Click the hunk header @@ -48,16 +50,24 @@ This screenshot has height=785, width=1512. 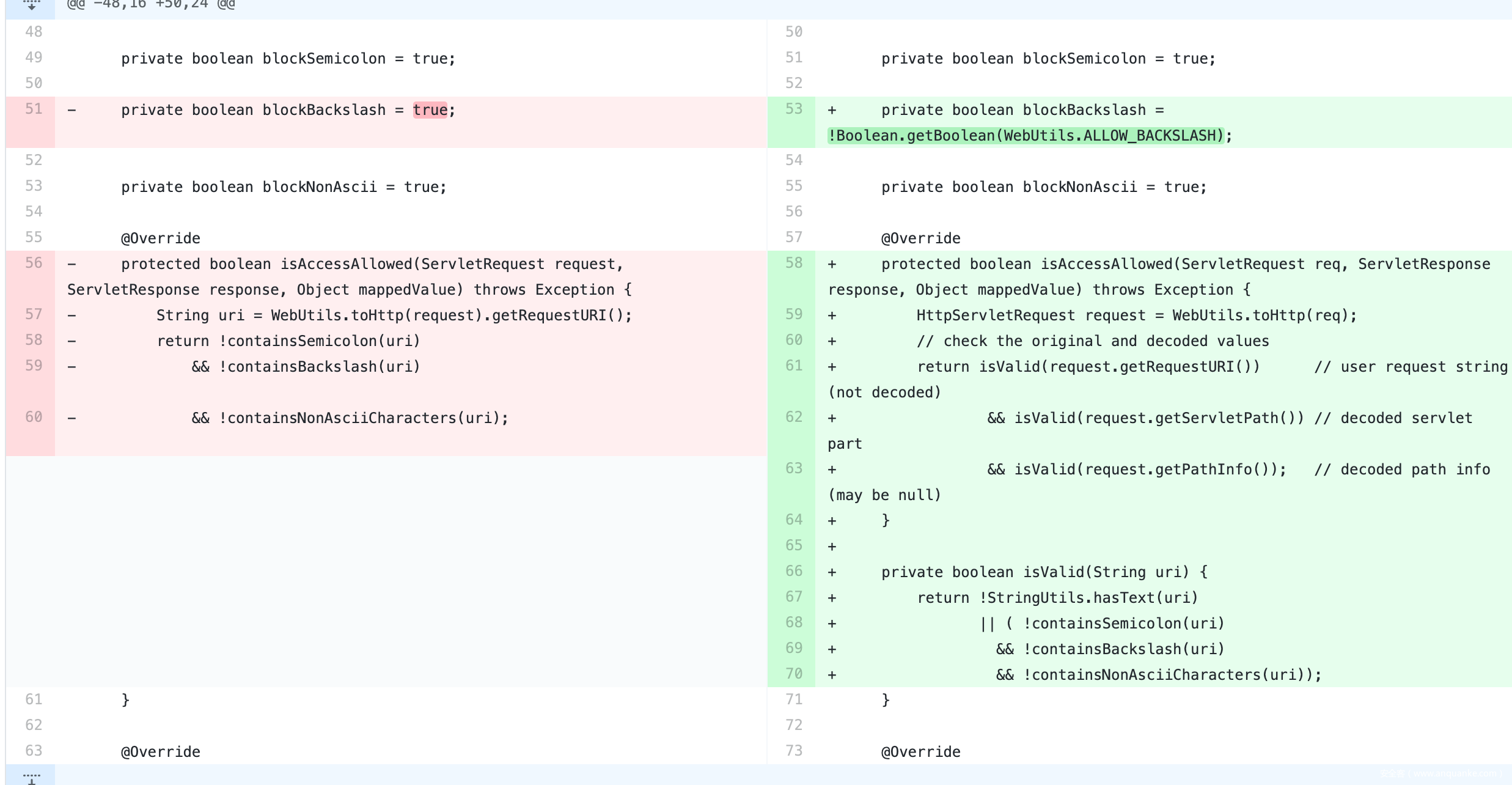pos(150,5)
